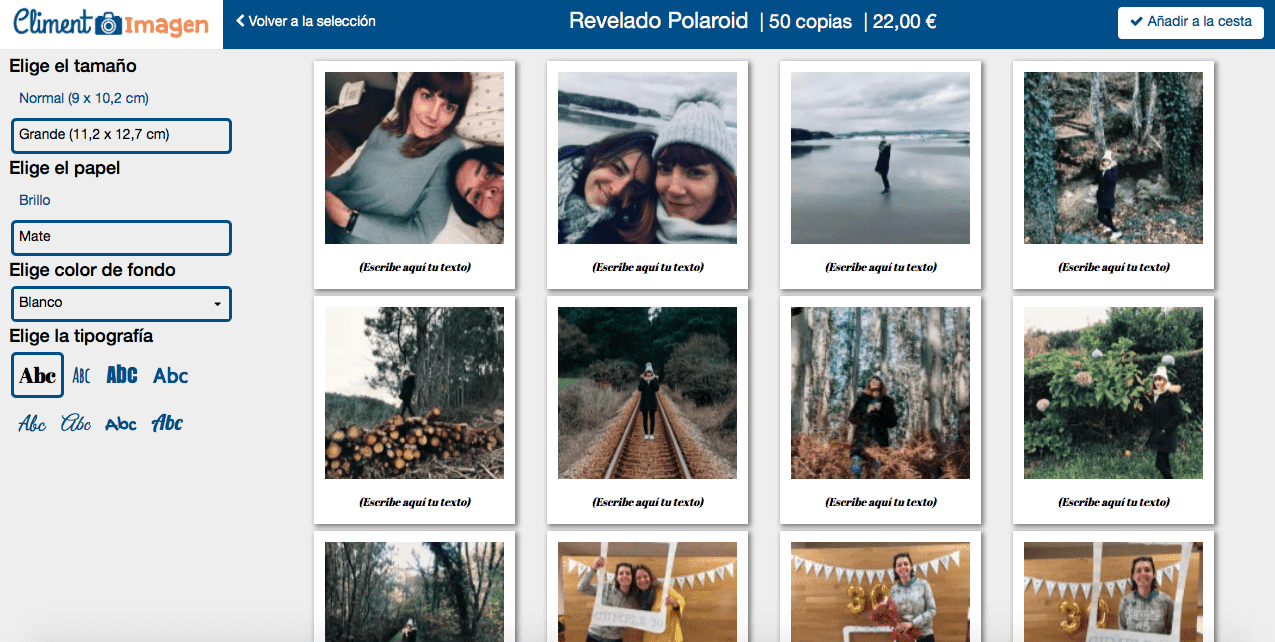Screen dimensions: 1275x642
Task: Select the photo beside the hydrangea bush
Action: coord(1113,393)
